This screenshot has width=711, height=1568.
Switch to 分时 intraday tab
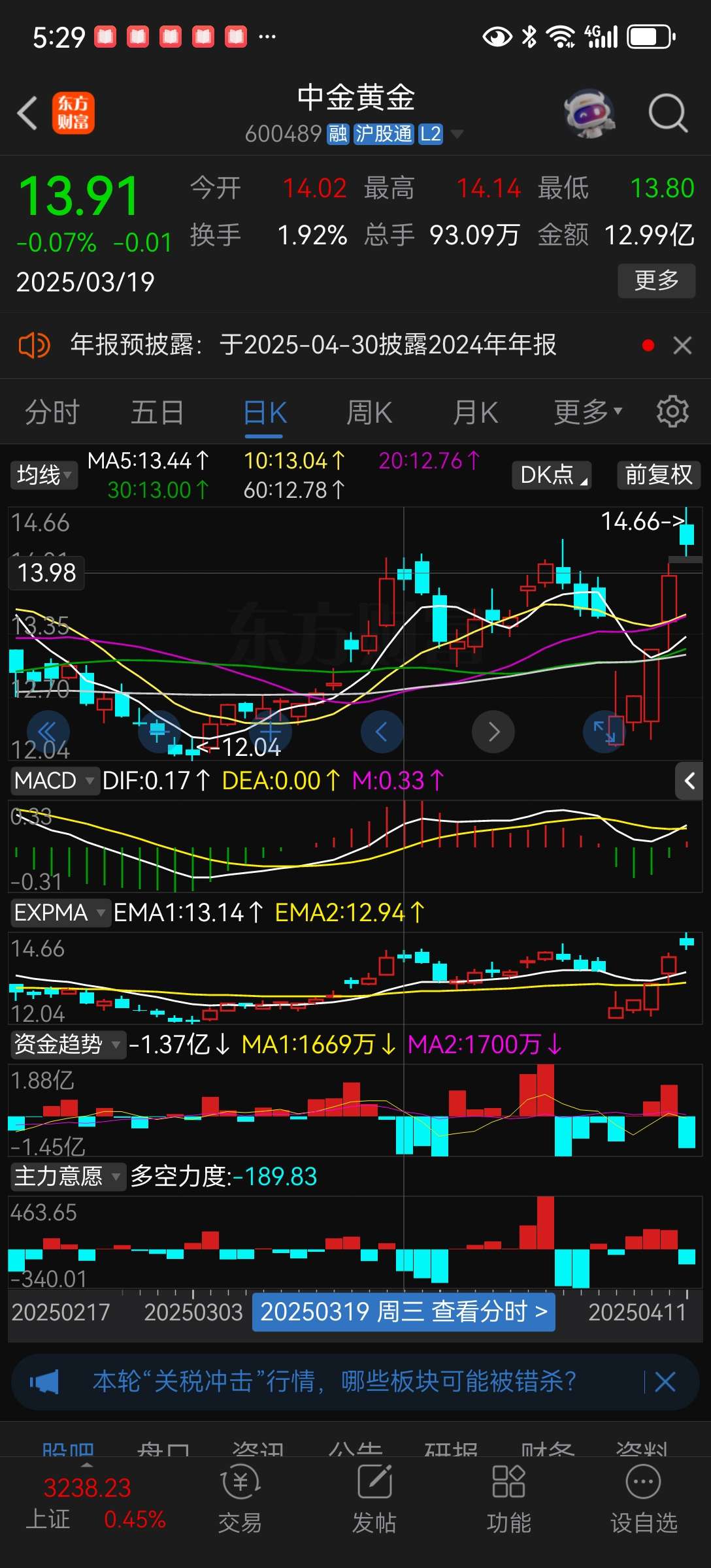52,412
